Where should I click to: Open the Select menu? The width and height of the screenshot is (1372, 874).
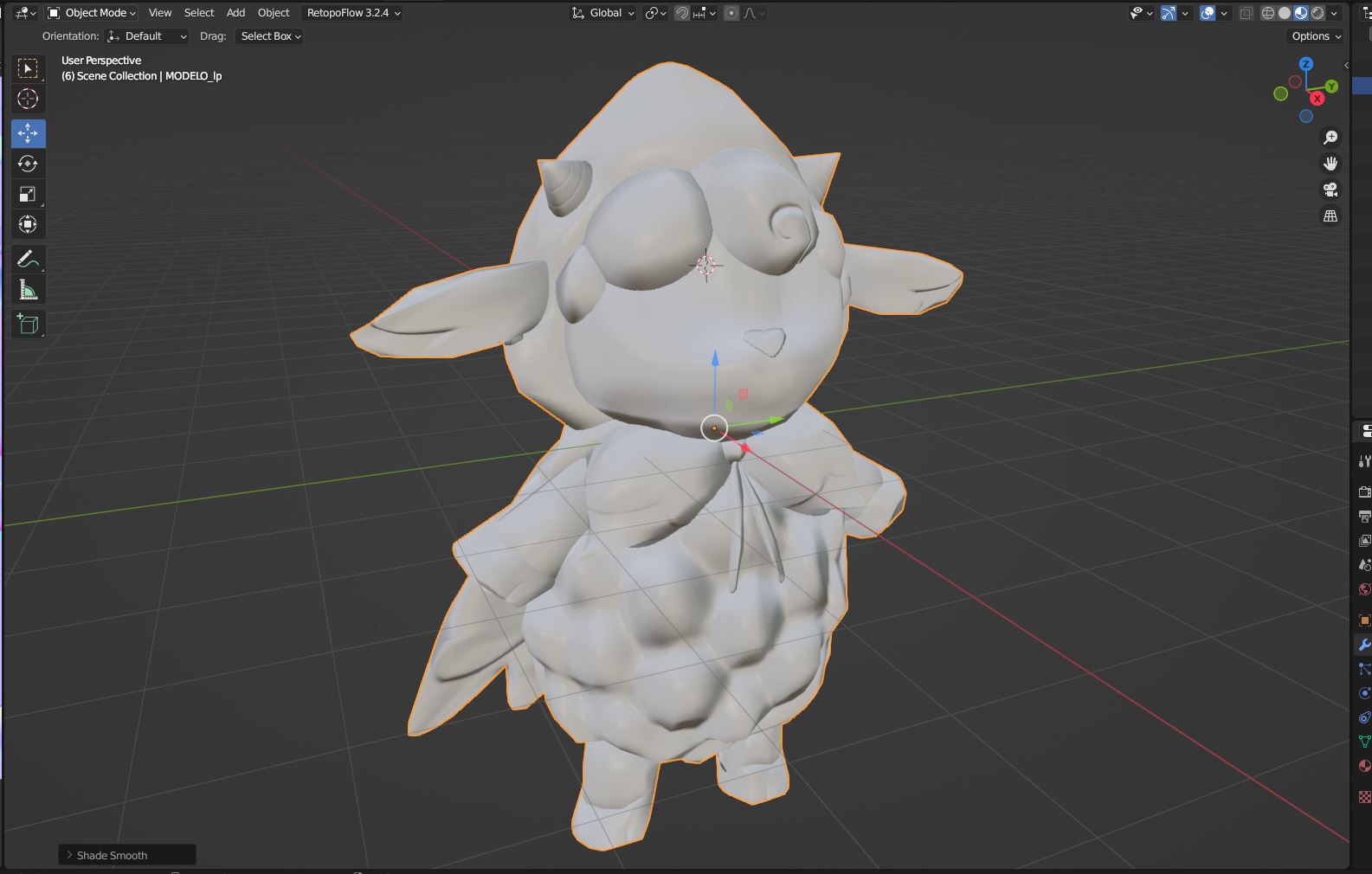click(x=199, y=13)
